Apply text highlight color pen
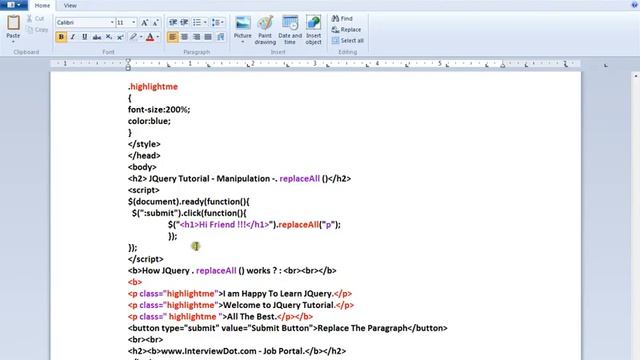The height and width of the screenshot is (360, 640). click(x=133, y=37)
